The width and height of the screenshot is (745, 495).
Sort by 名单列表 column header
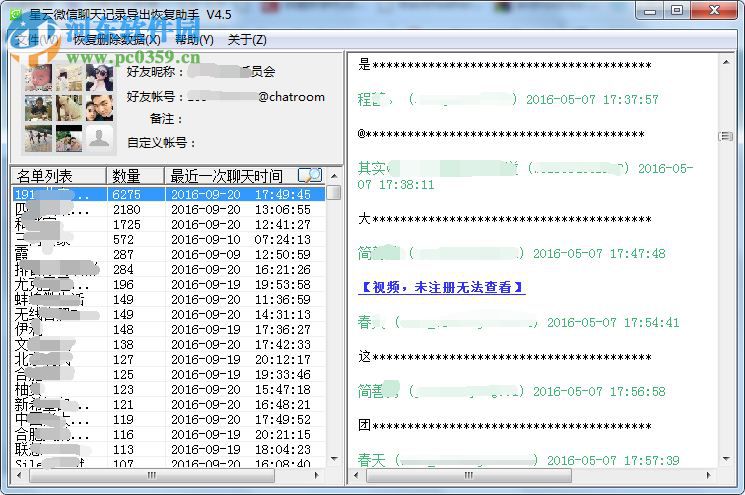click(x=58, y=176)
